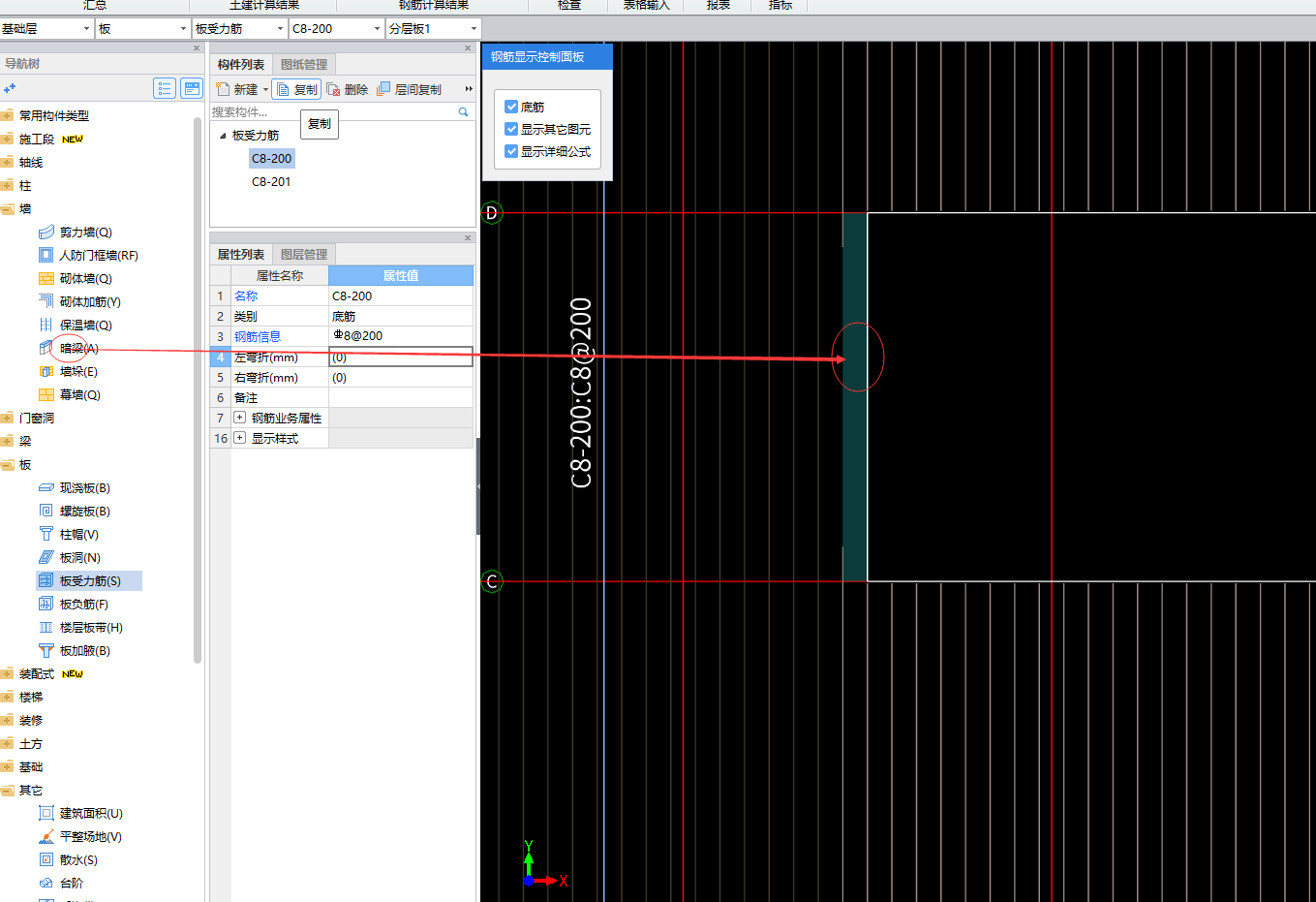Show more component list toolbar options

click(x=469, y=89)
